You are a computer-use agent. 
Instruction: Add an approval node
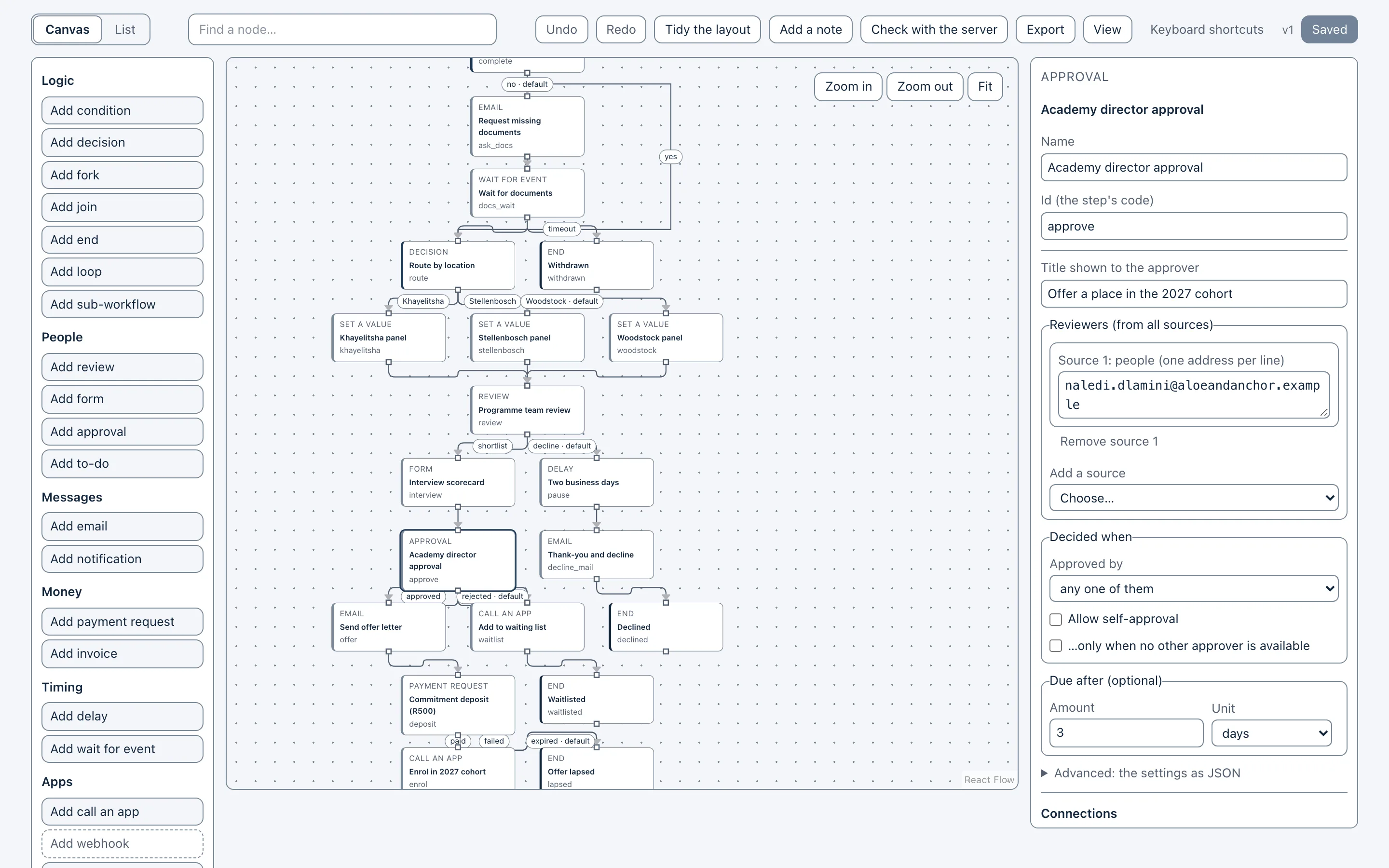tap(122, 432)
